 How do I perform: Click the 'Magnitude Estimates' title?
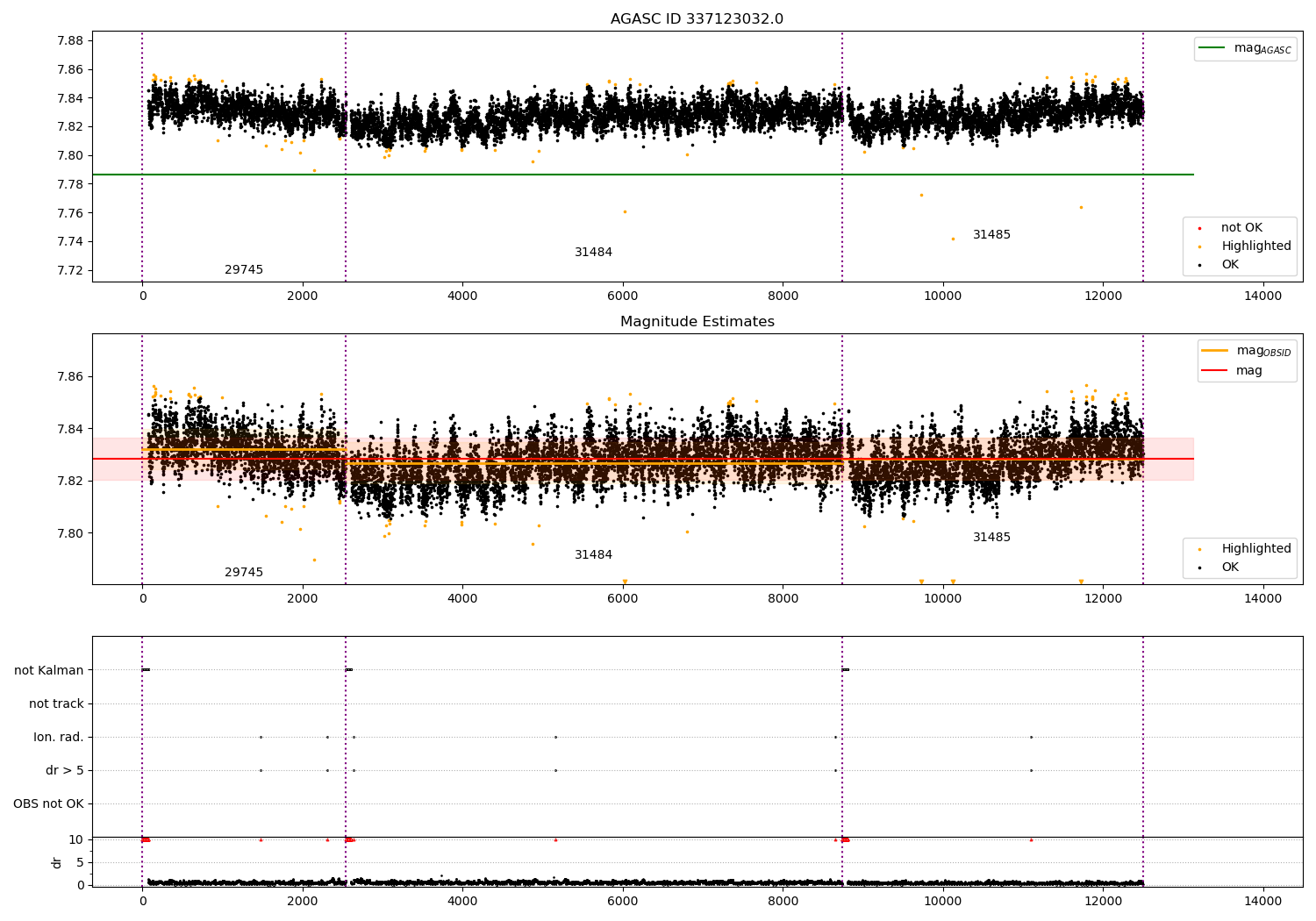click(x=697, y=322)
